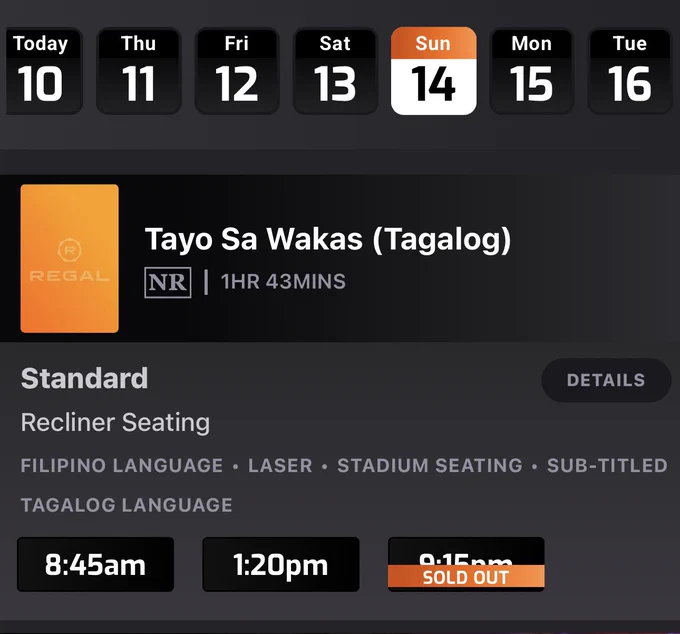Open the DETAILS button for the Standard format

[x=606, y=380]
